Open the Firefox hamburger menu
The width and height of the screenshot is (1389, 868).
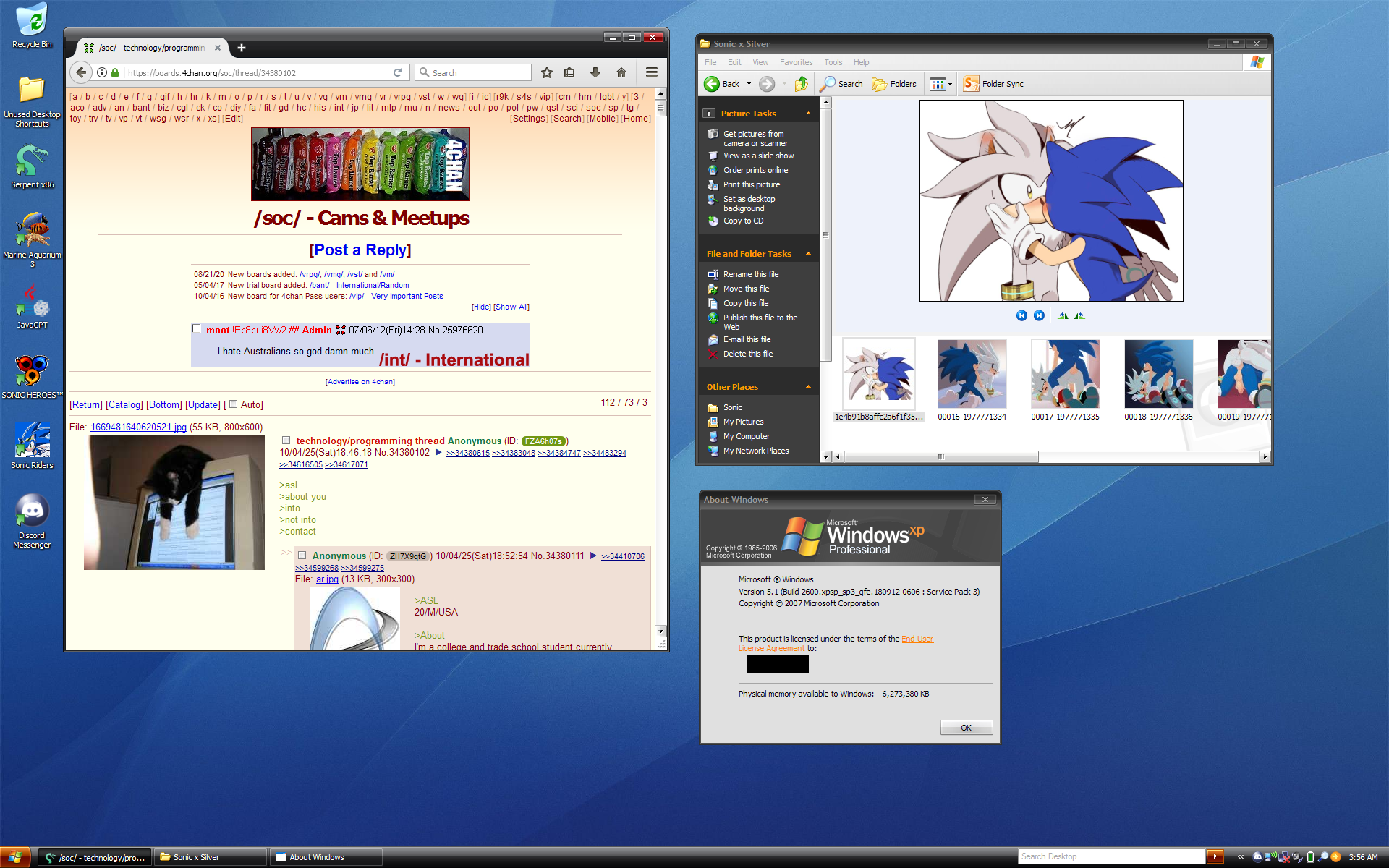tap(651, 72)
